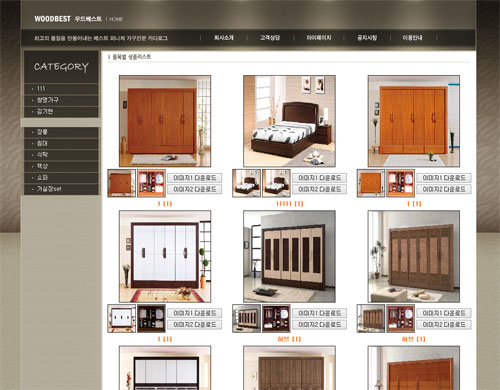Open the 회사소개 menu in top navigation

point(224,38)
